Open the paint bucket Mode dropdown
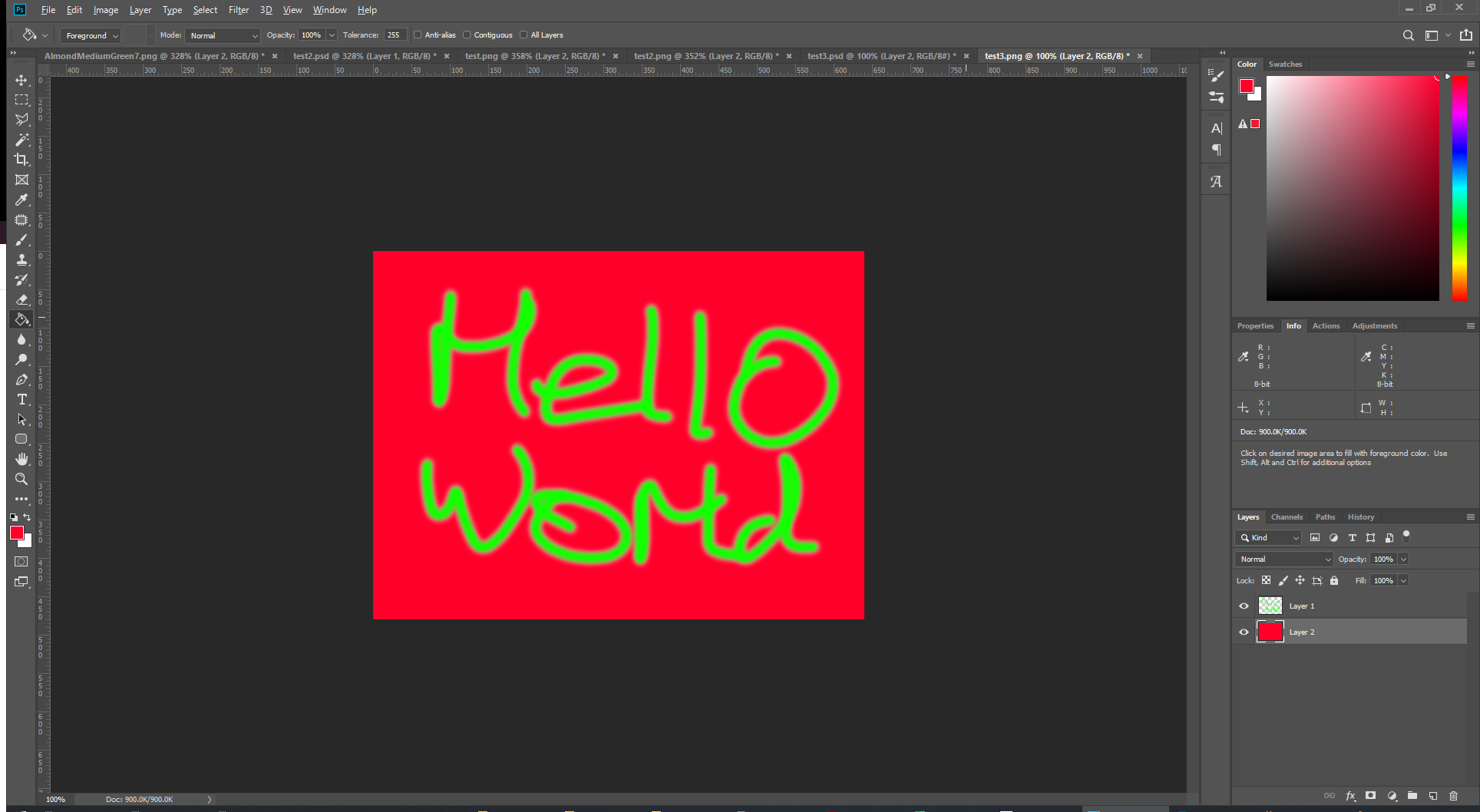1480x812 pixels. (223, 36)
